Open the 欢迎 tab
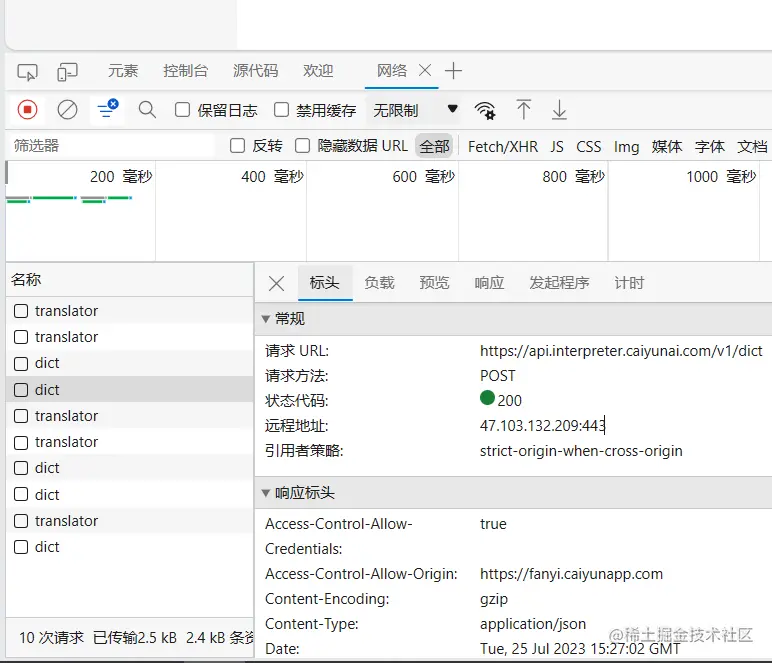Viewport: 772px width, 663px height. point(318,71)
